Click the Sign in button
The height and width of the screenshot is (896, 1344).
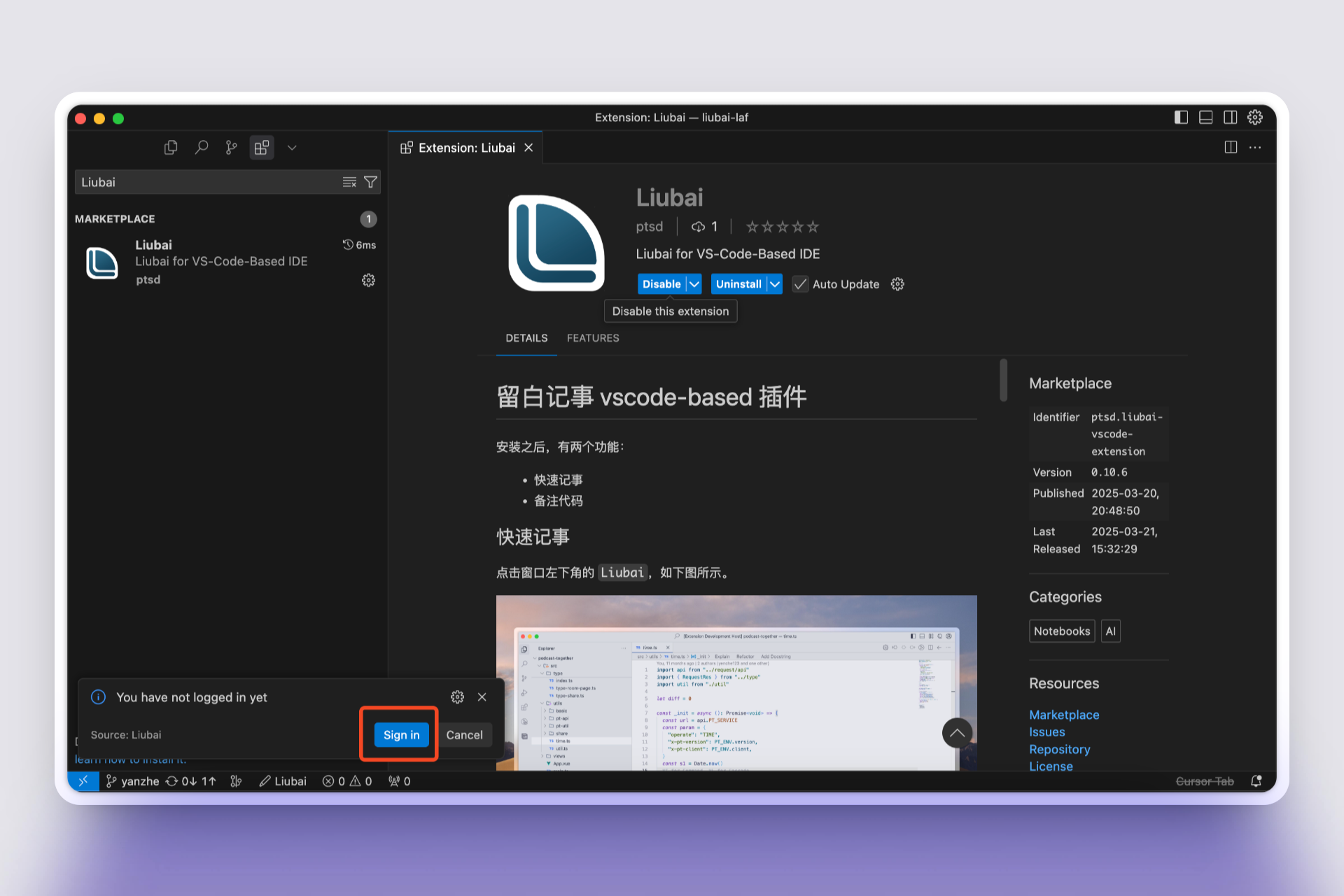pos(401,735)
